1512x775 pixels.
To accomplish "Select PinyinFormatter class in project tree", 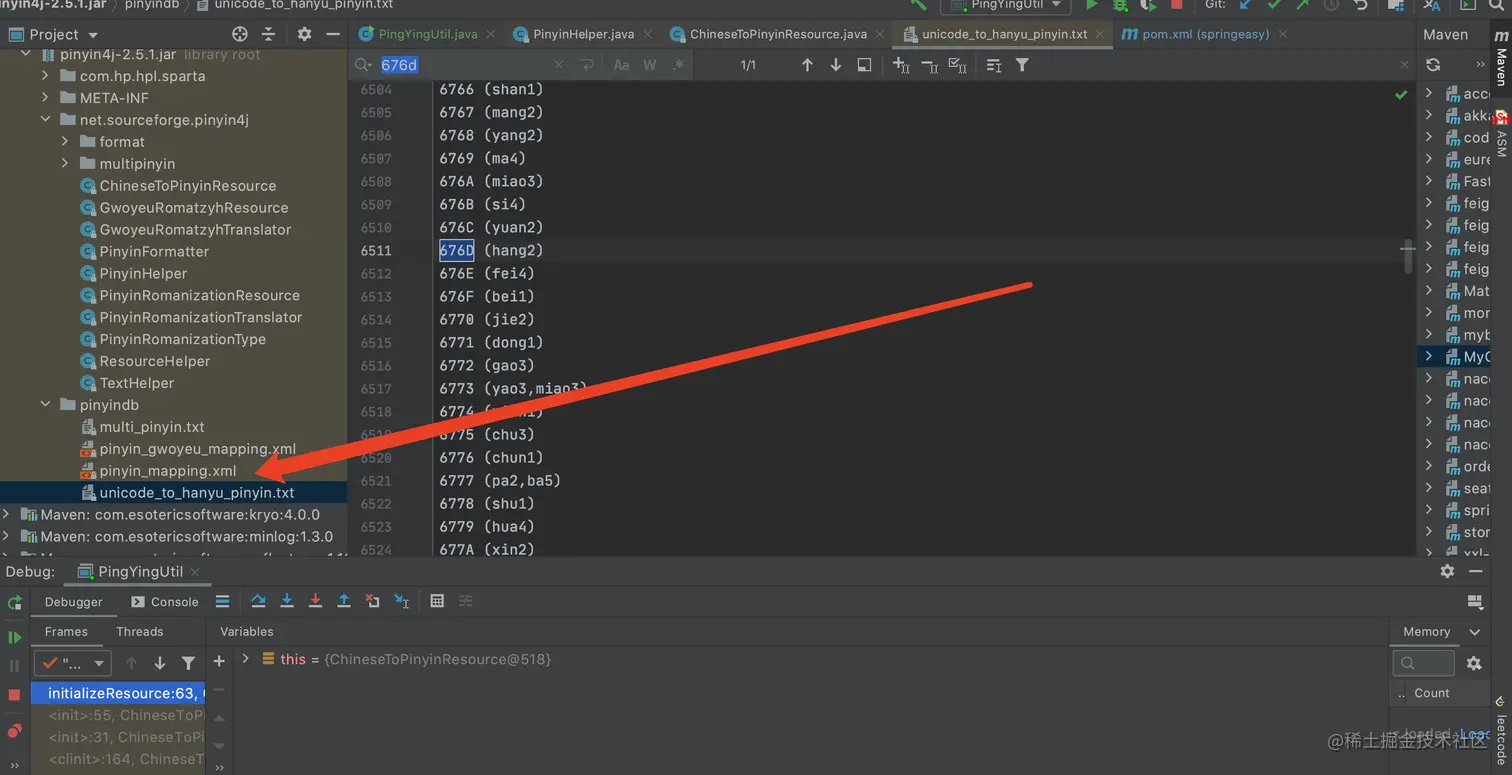I will point(154,252).
